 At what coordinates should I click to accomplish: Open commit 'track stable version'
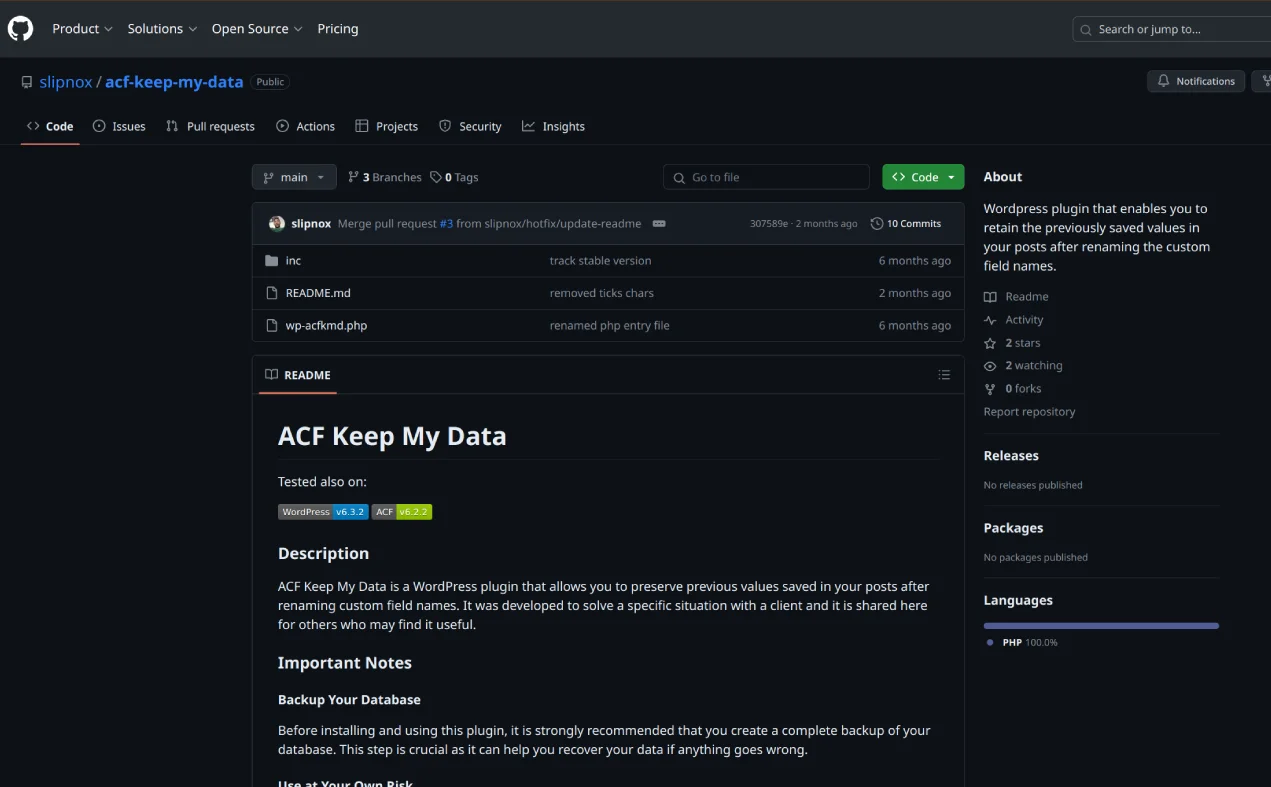tap(600, 260)
